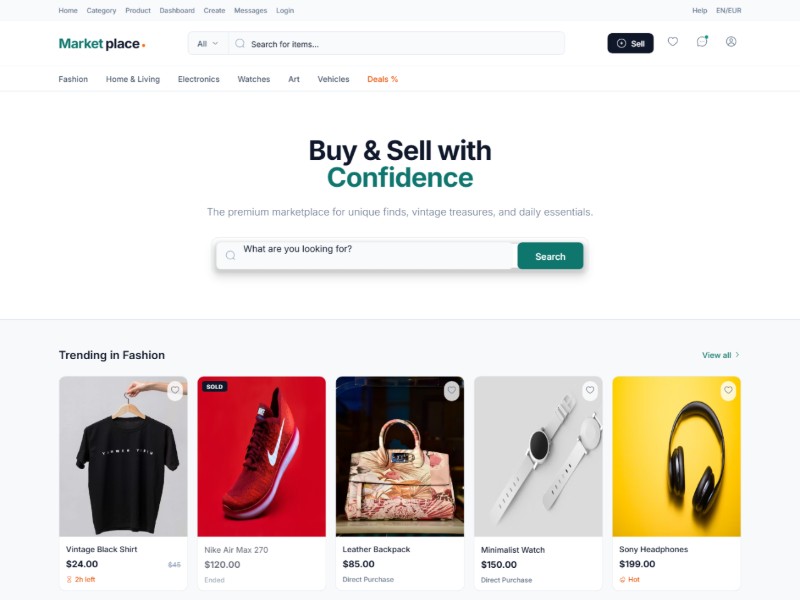Screen dimensions: 800x600
Task: Select the Deals % menu item
Action: coord(382,79)
